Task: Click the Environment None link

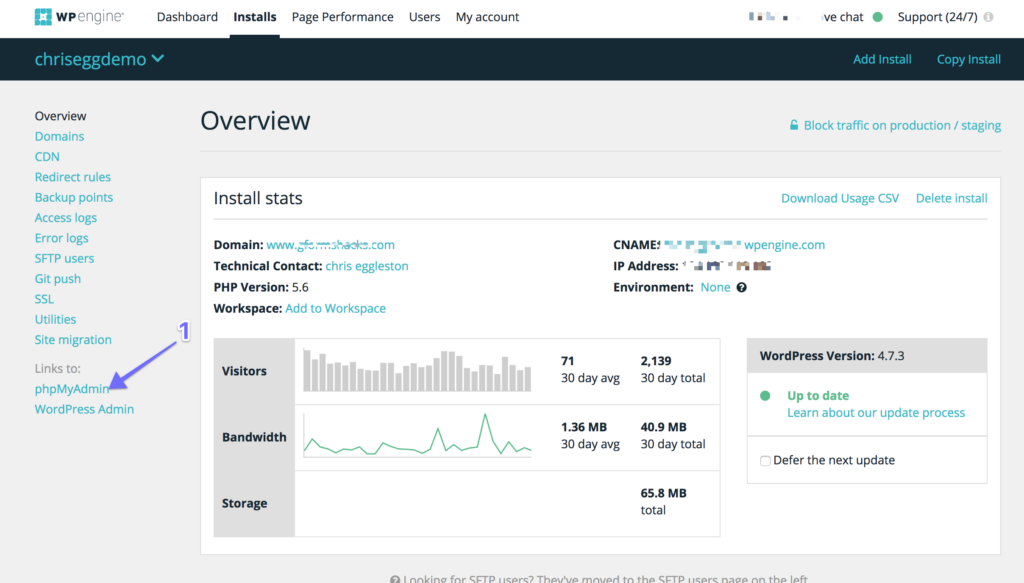Action: point(715,287)
